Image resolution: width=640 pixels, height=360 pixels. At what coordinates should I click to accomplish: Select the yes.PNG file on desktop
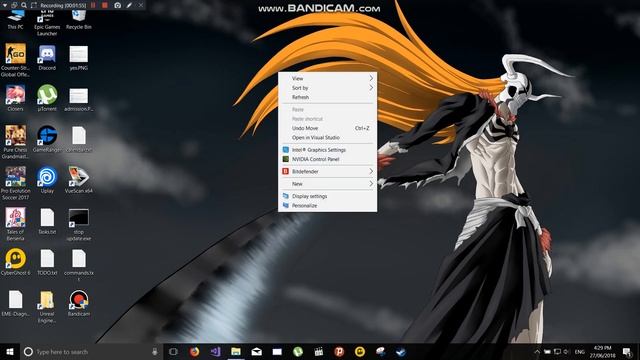[78, 58]
